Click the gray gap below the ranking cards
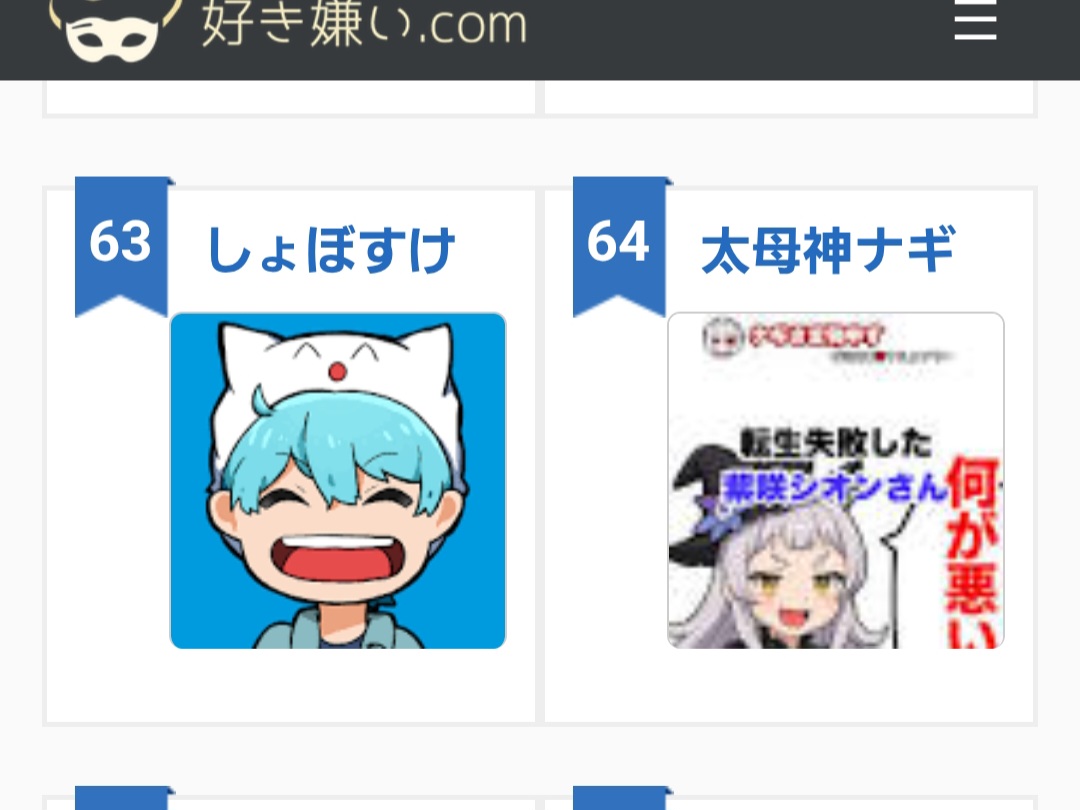This screenshot has height=810, width=1080. point(540,756)
